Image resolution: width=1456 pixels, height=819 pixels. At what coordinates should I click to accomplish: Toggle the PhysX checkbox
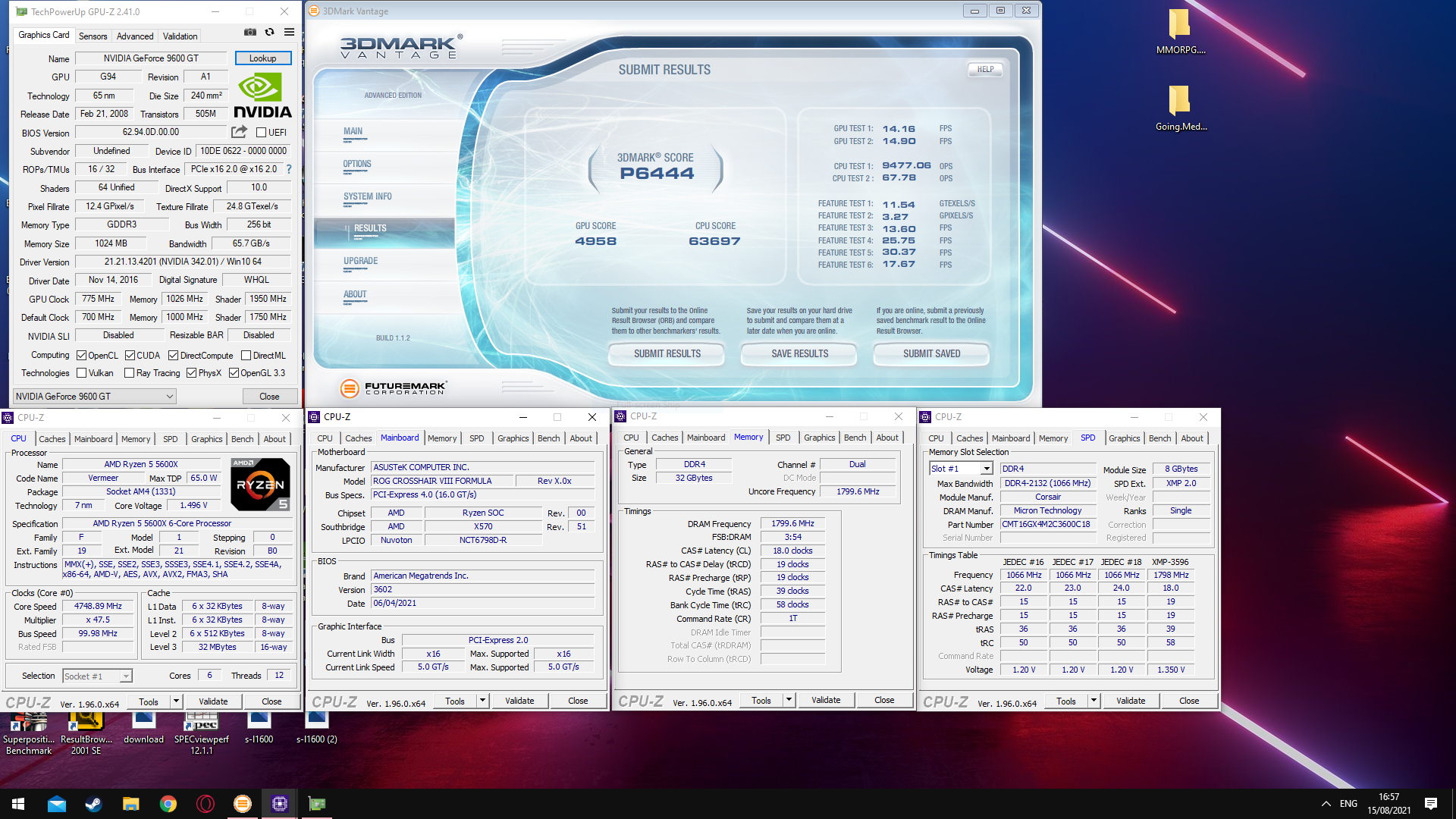tap(191, 373)
